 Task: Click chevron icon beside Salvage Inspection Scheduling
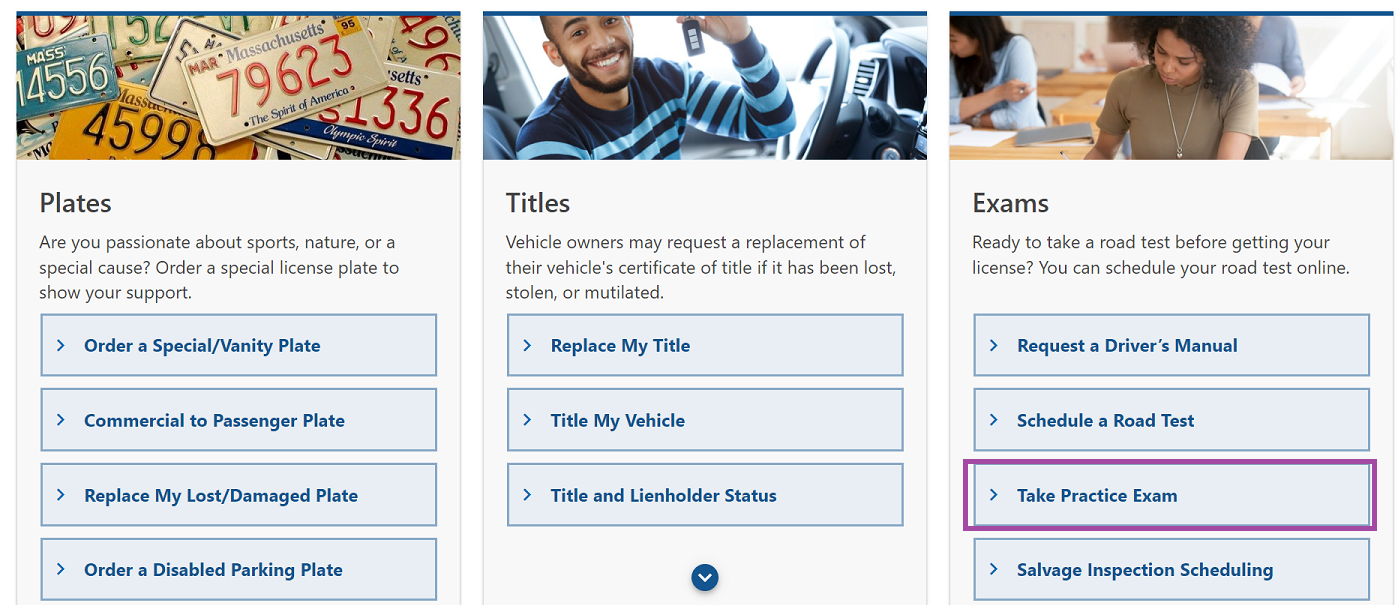pos(994,569)
